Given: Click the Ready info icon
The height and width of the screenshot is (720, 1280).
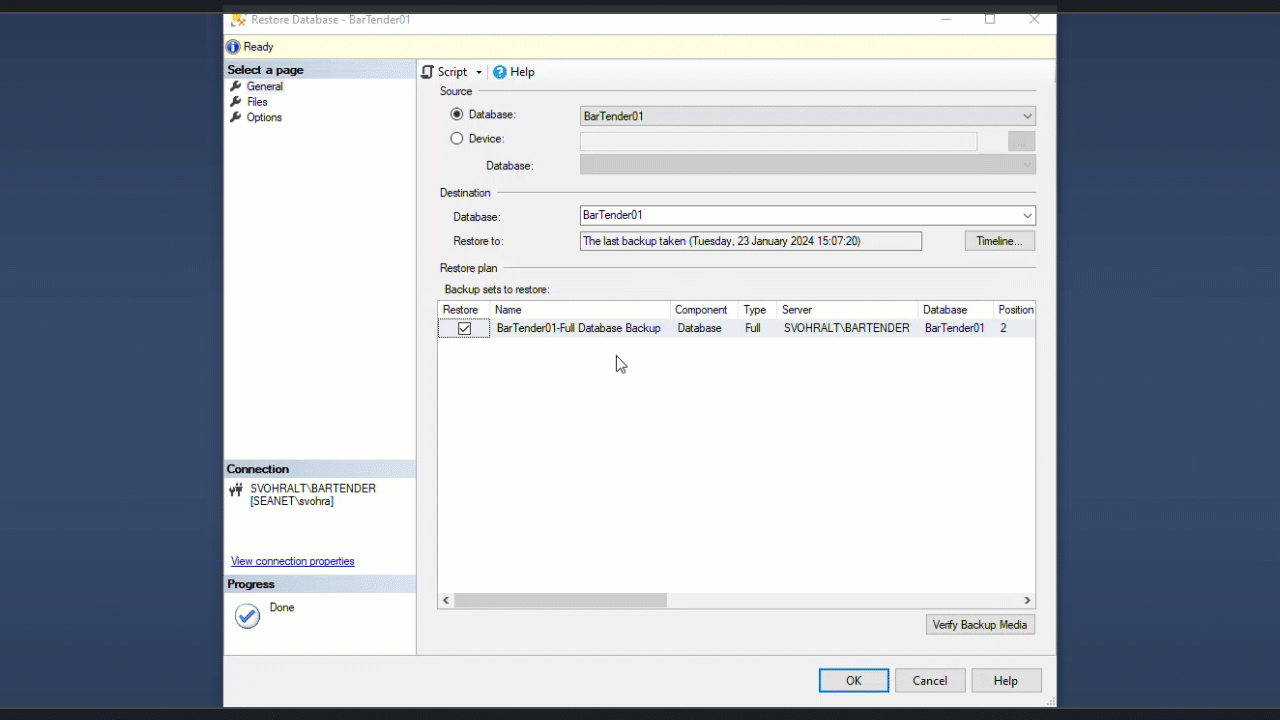Looking at the screenshot, I should [x=233, y=47].
